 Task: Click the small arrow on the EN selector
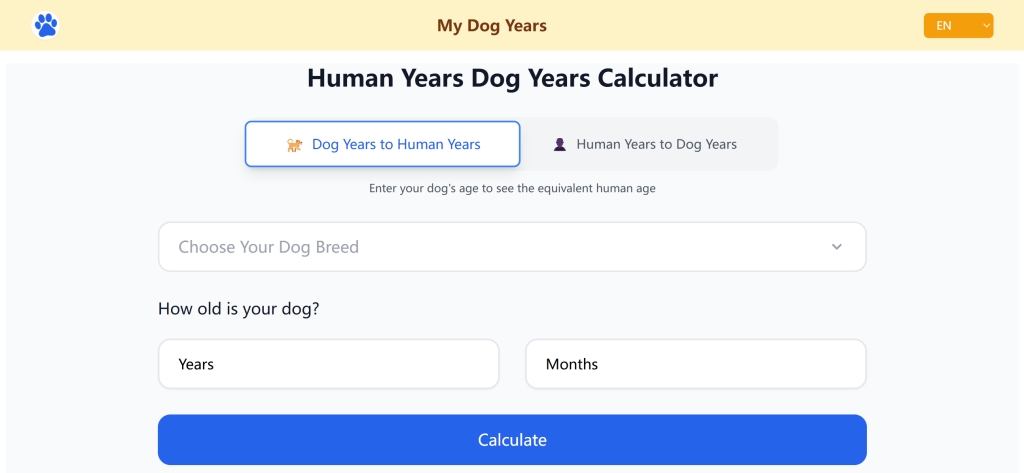(986, 26)
